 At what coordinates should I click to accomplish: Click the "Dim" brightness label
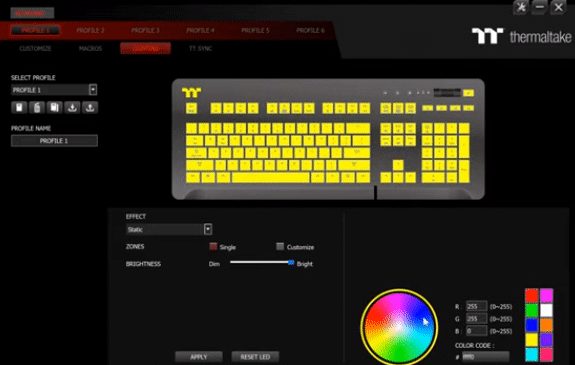pos(214,264)
